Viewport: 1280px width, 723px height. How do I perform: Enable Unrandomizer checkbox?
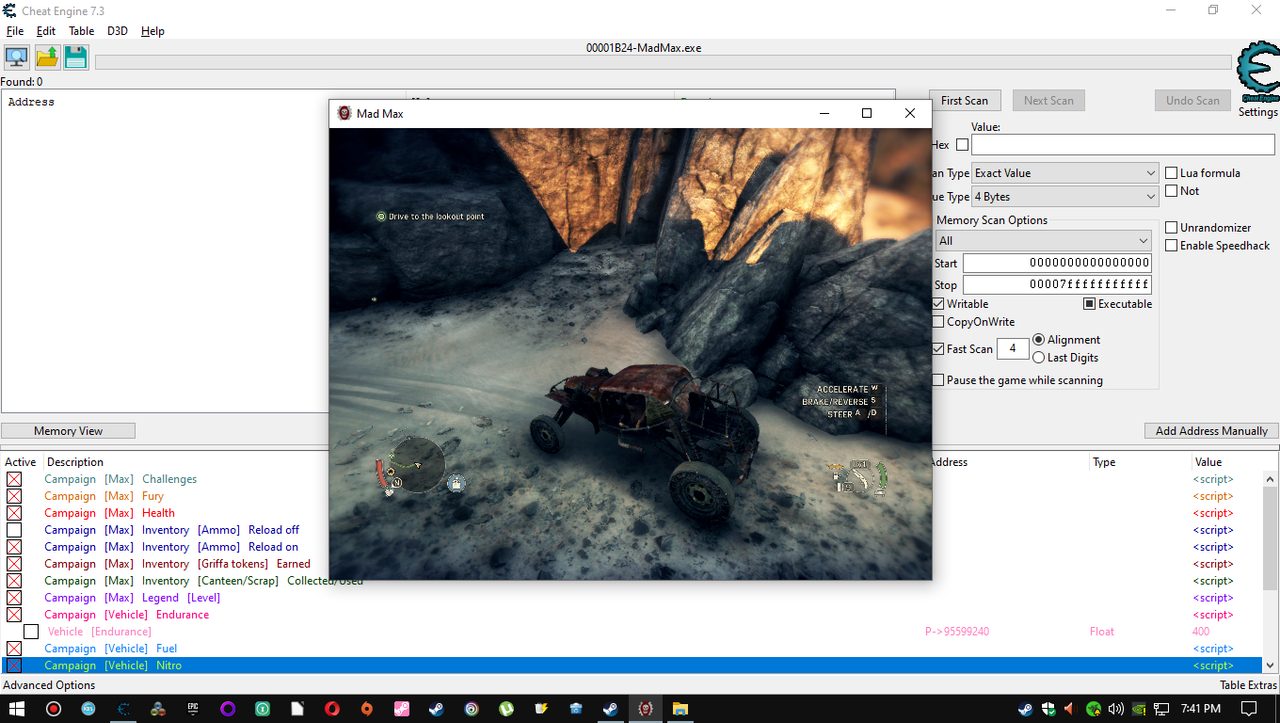coord(1171,228)
